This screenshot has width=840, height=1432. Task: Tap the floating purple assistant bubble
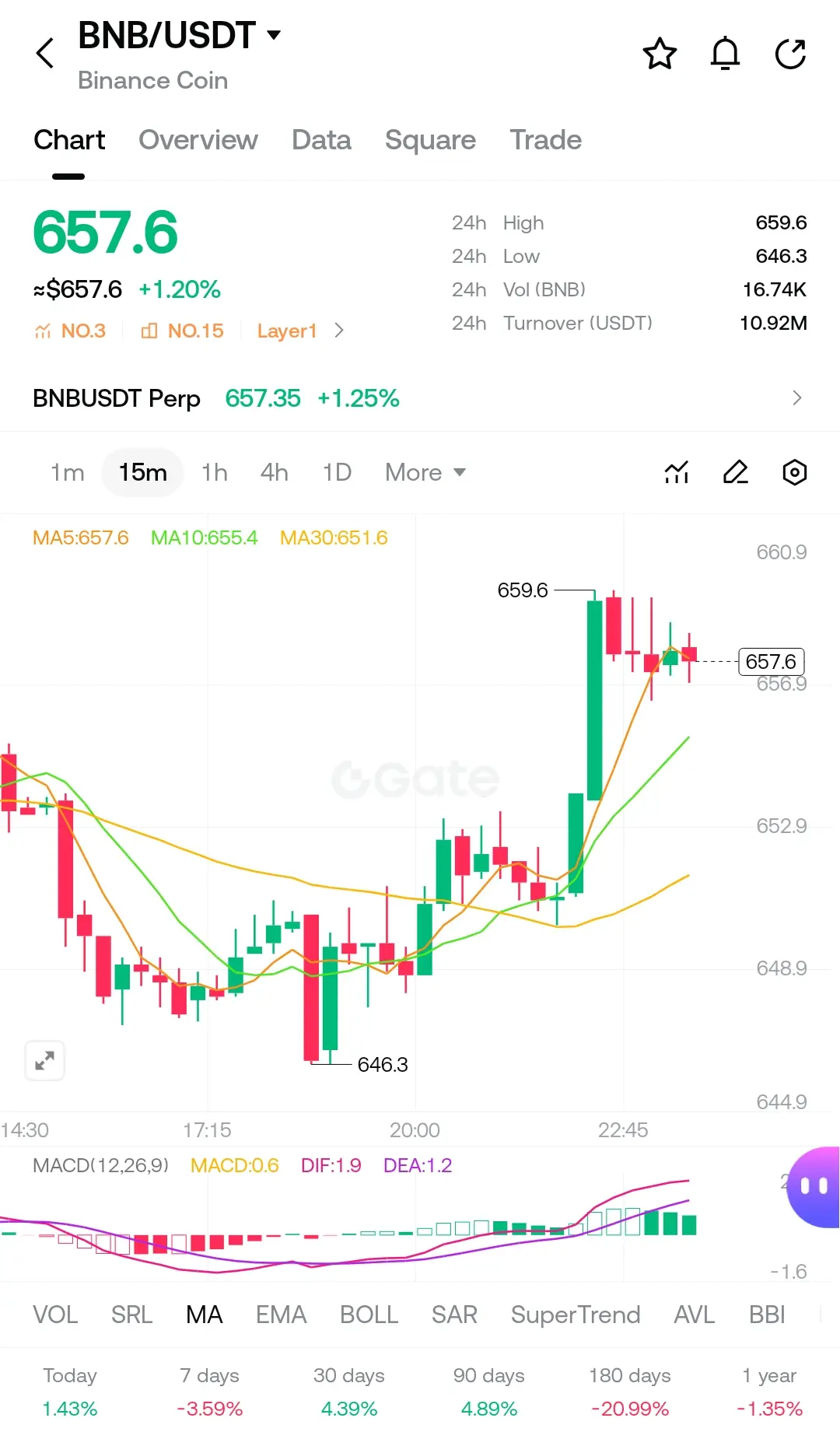pyautogui.click(x=814, y=1187)
